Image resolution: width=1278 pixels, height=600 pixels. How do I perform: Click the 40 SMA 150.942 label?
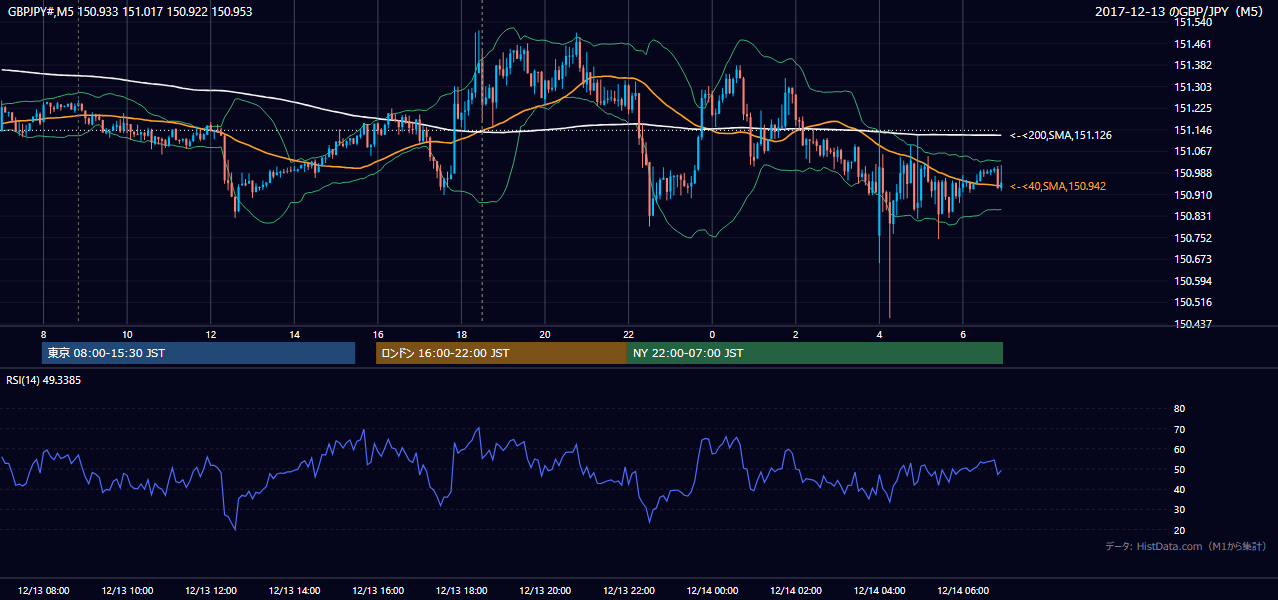[x=1057, y=186]
